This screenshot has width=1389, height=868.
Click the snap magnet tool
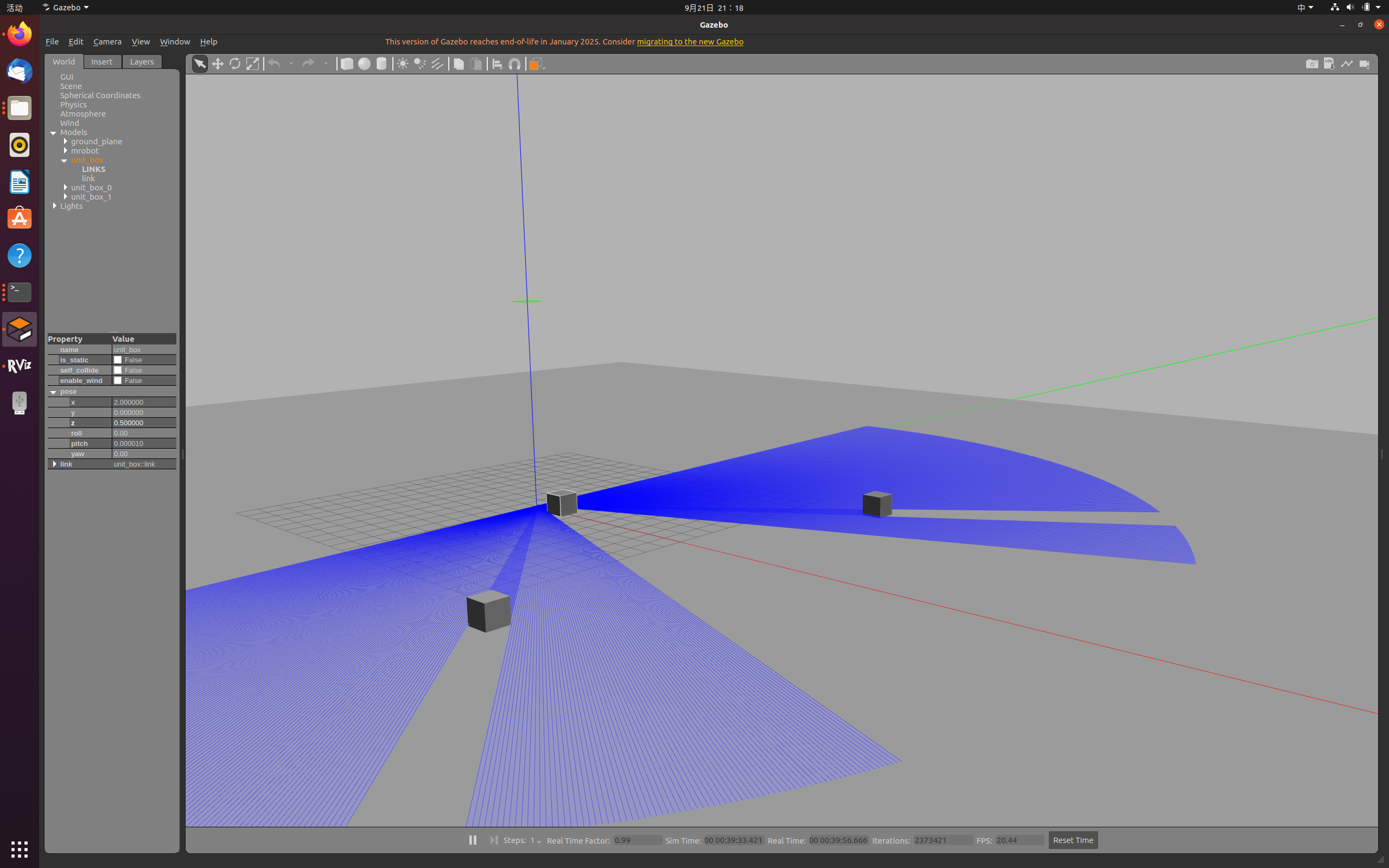point(515,63)
